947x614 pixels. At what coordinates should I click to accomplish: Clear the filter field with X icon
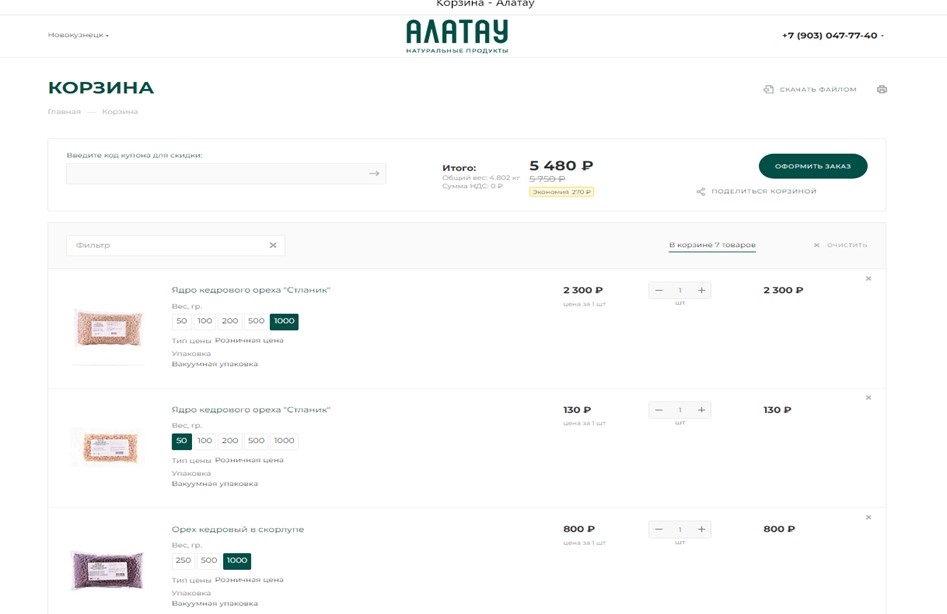pyautogui.click(x=270, y=244)
